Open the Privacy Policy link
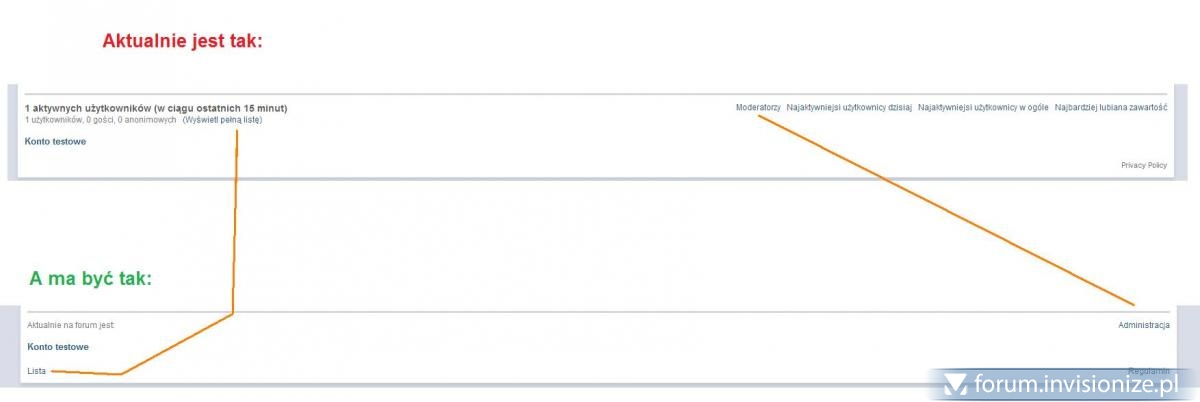The height and width of the screenshot is (402, 1200). [1143, 165]
